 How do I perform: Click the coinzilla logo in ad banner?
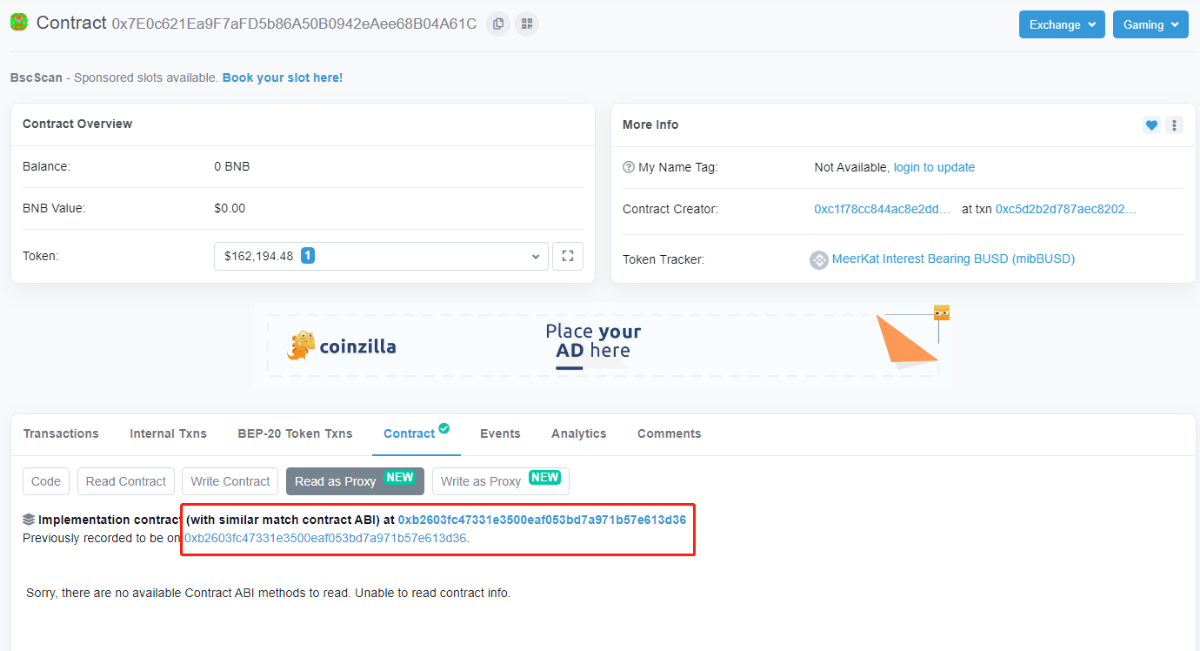click(x=342, y=346)
